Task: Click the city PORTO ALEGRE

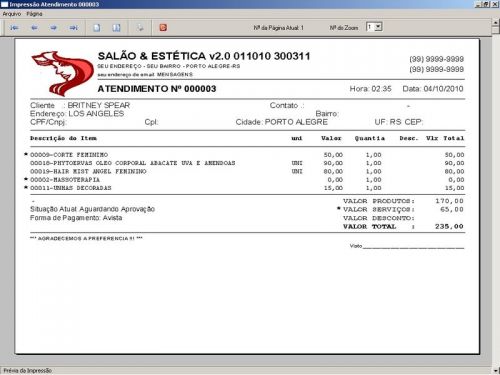Action: coord(296,122)
